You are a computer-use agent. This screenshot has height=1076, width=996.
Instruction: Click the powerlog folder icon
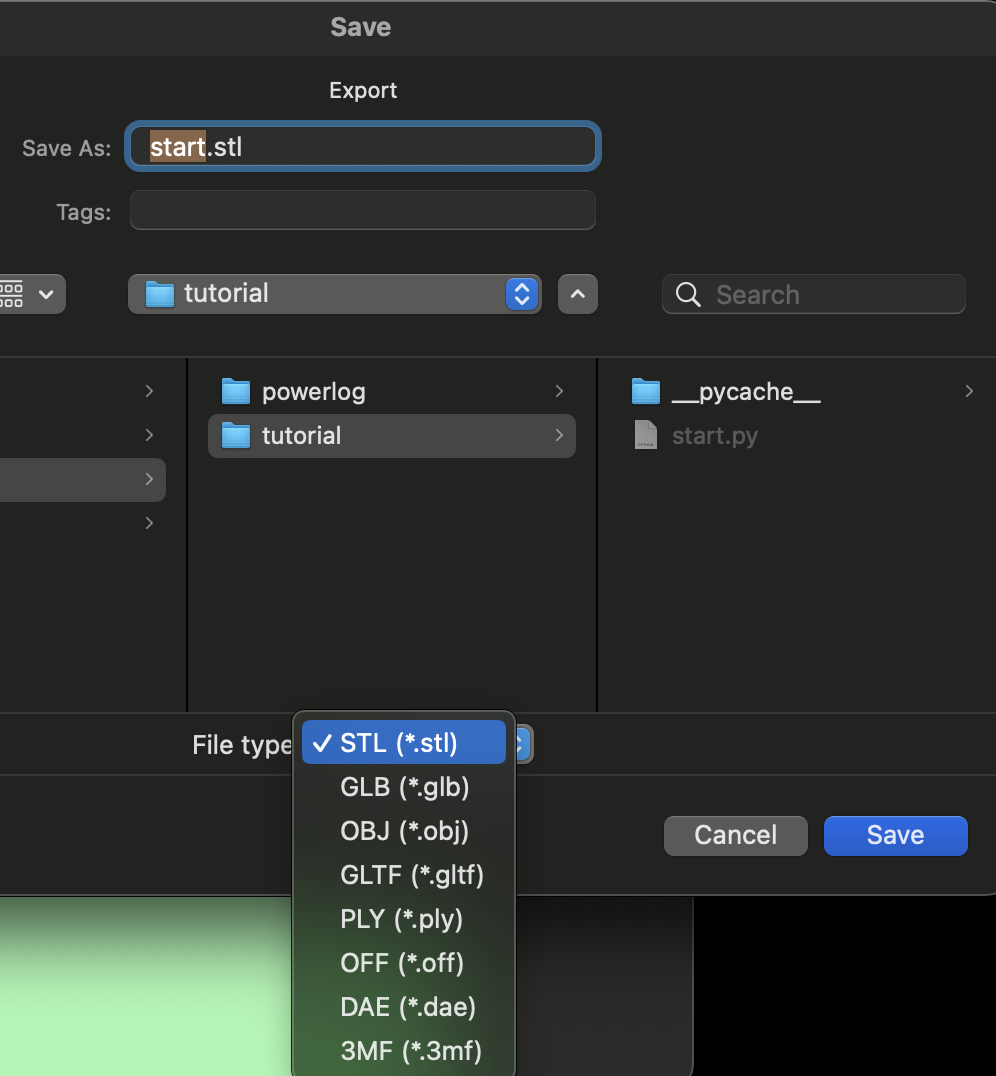[236, 391]
